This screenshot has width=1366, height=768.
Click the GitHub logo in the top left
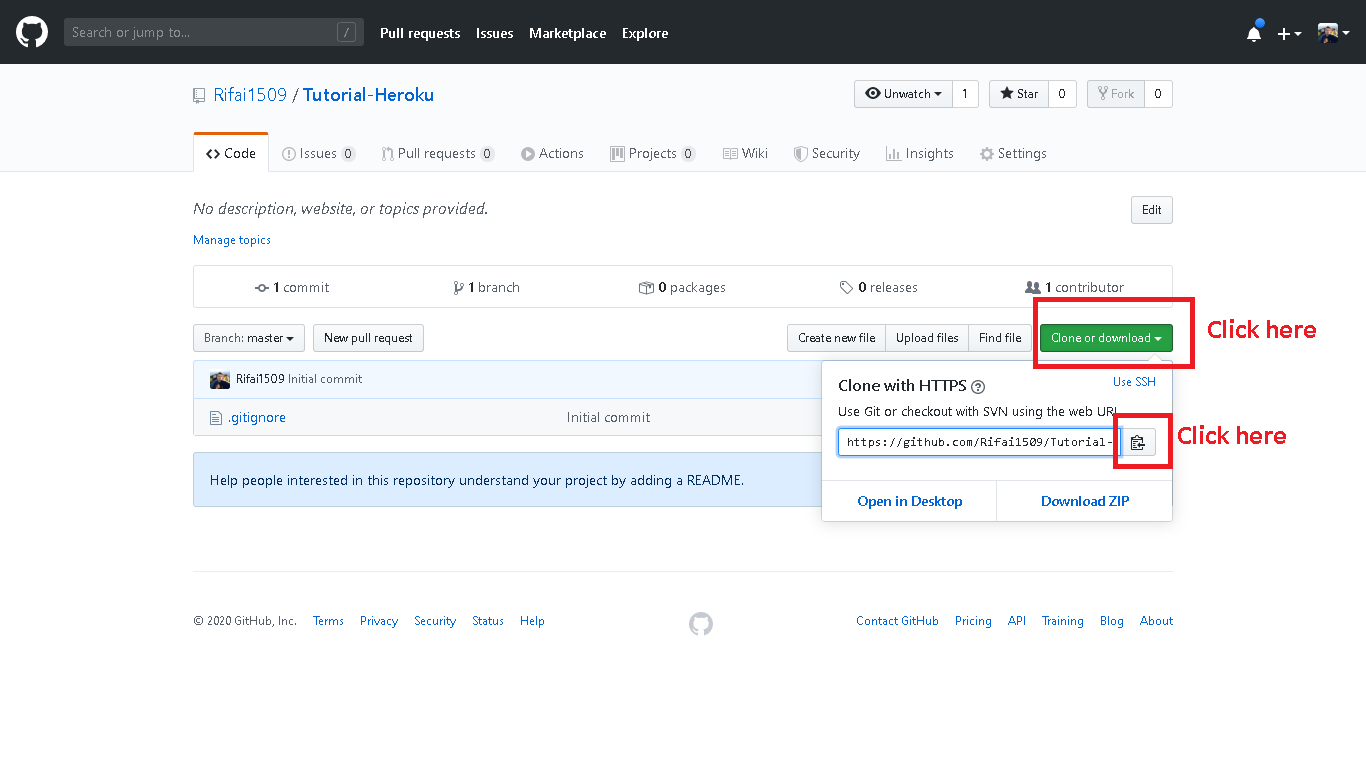tap(31, 31)
